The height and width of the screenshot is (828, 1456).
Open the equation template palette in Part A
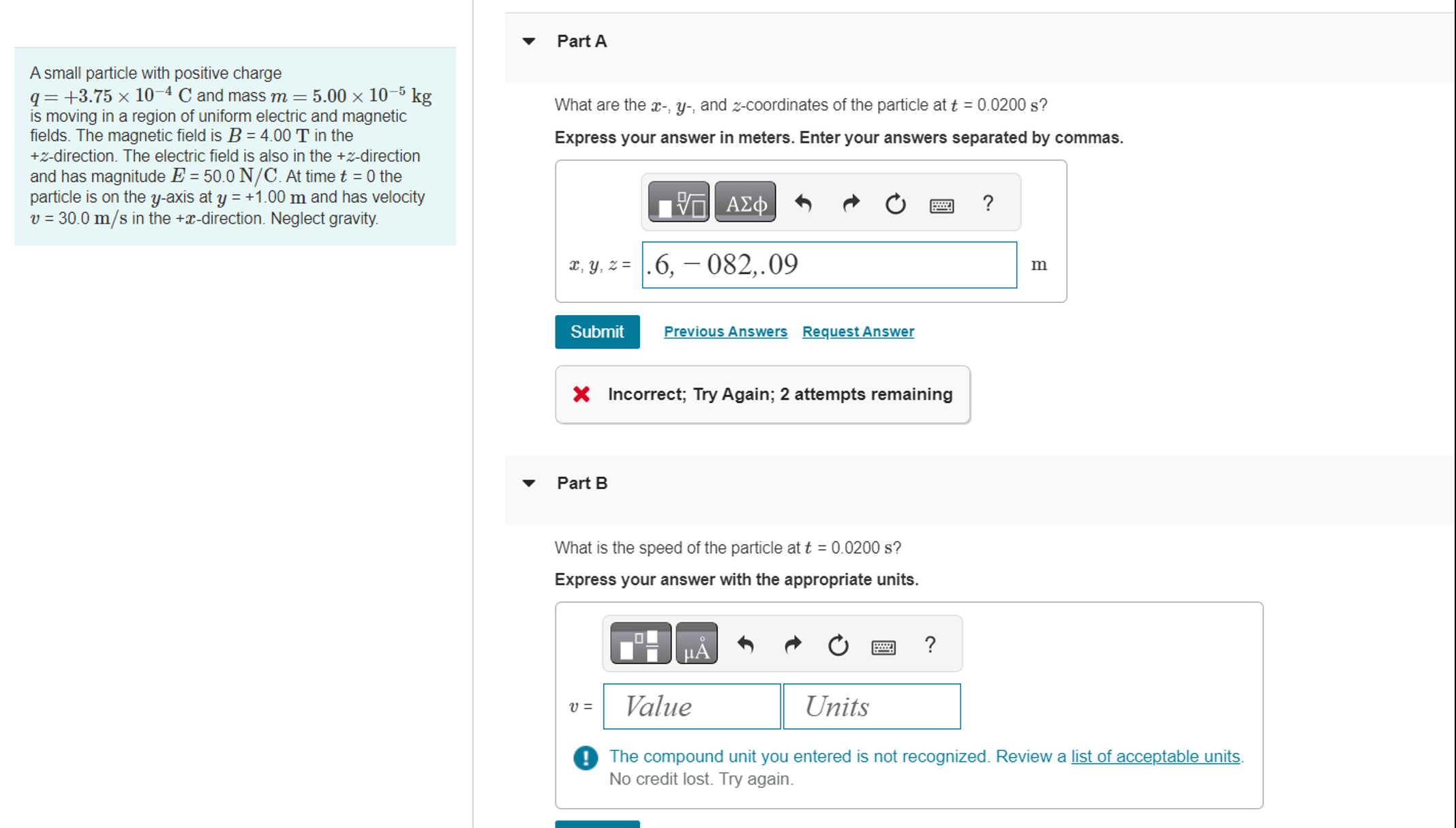[677, 202]
